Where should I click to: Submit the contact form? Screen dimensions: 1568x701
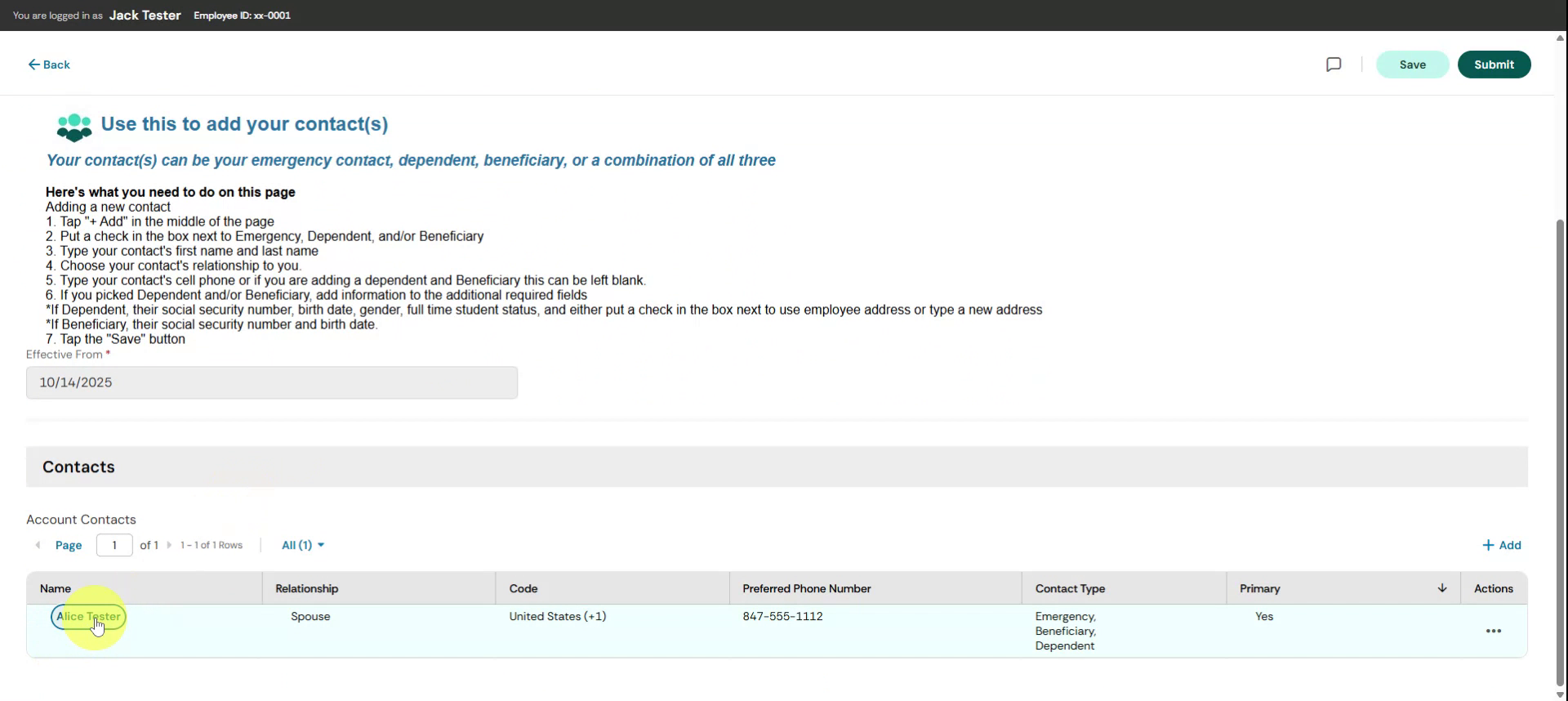pyautogui.click(x=1494, y=65)
